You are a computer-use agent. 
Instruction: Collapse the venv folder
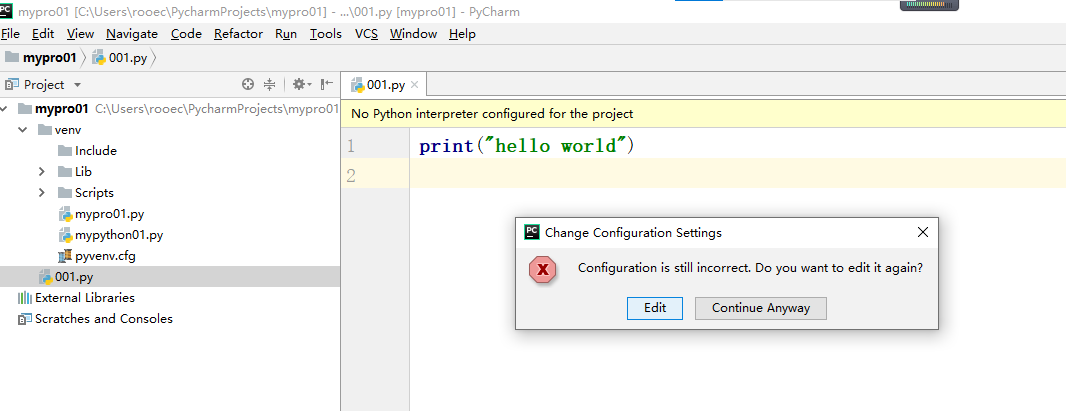pyautogui.click(x=23, y=130)
